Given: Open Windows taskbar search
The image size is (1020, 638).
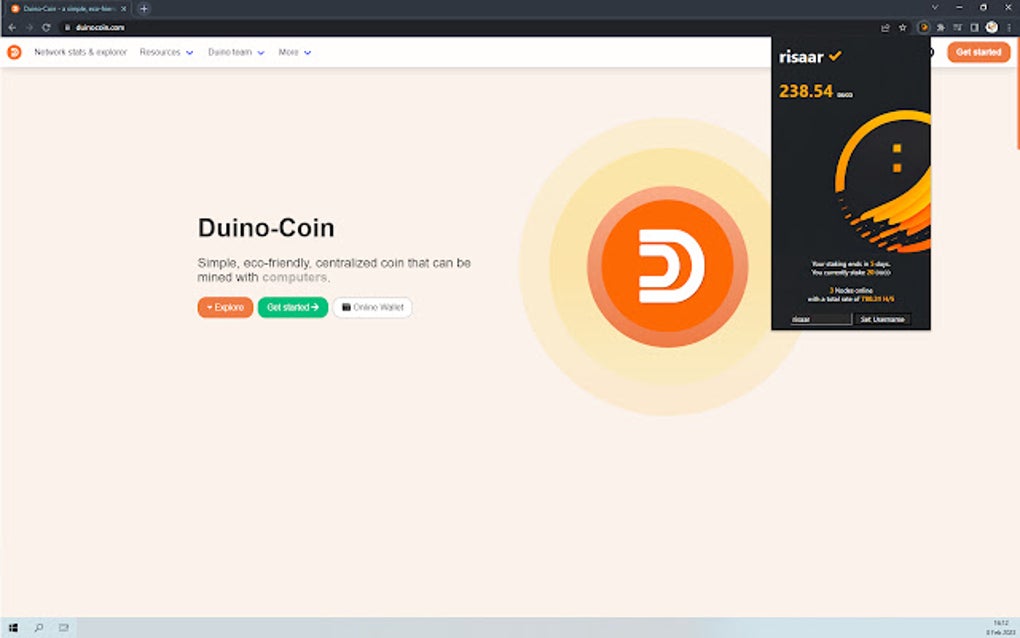Looking at the screenshot, I should (x=38, y=628).
